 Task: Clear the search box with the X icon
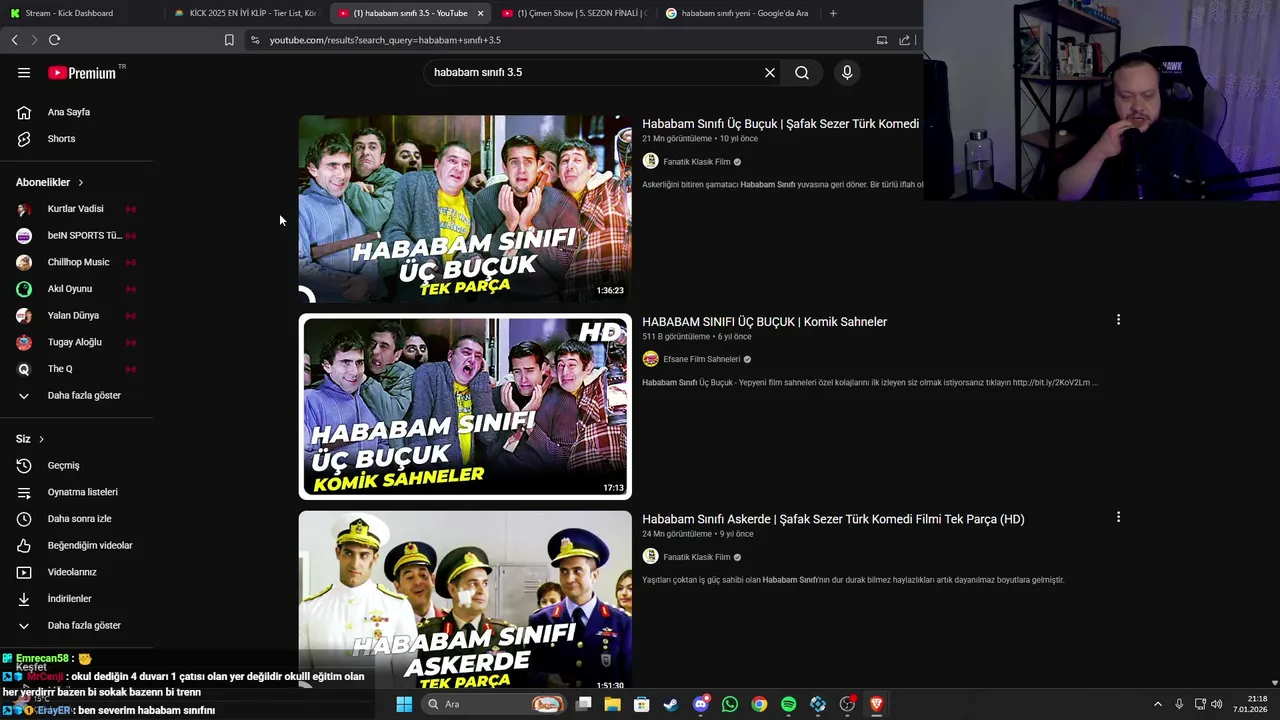click(x=770, y=73)
